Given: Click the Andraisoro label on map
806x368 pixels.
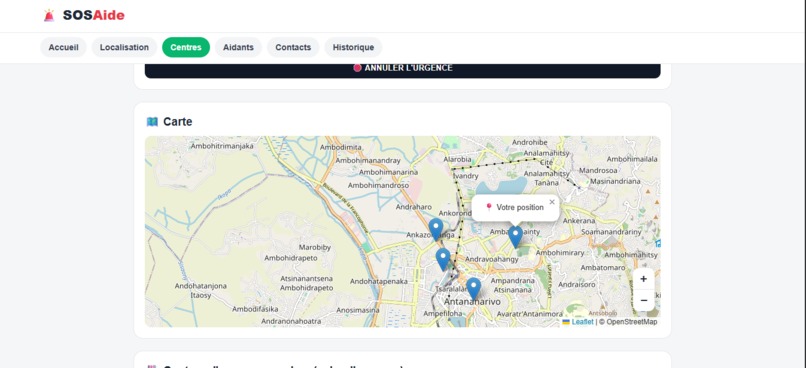Looking at the screenshot, I should [577, 284].
